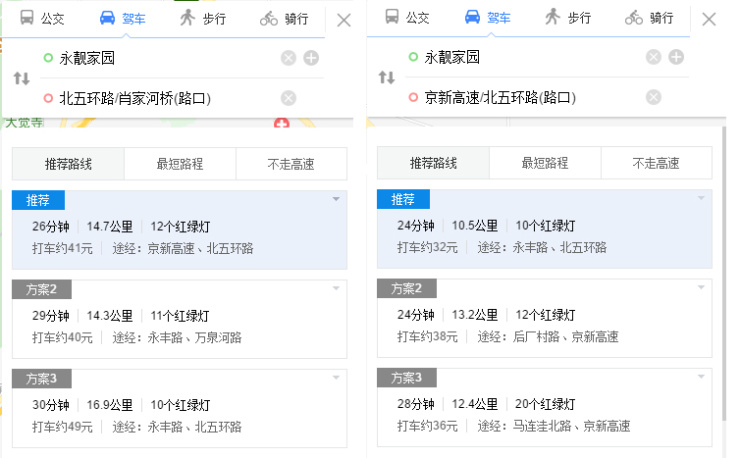Enable 不走高速 option in left panel
Screen dimensions: 740x458
point(291,163)
